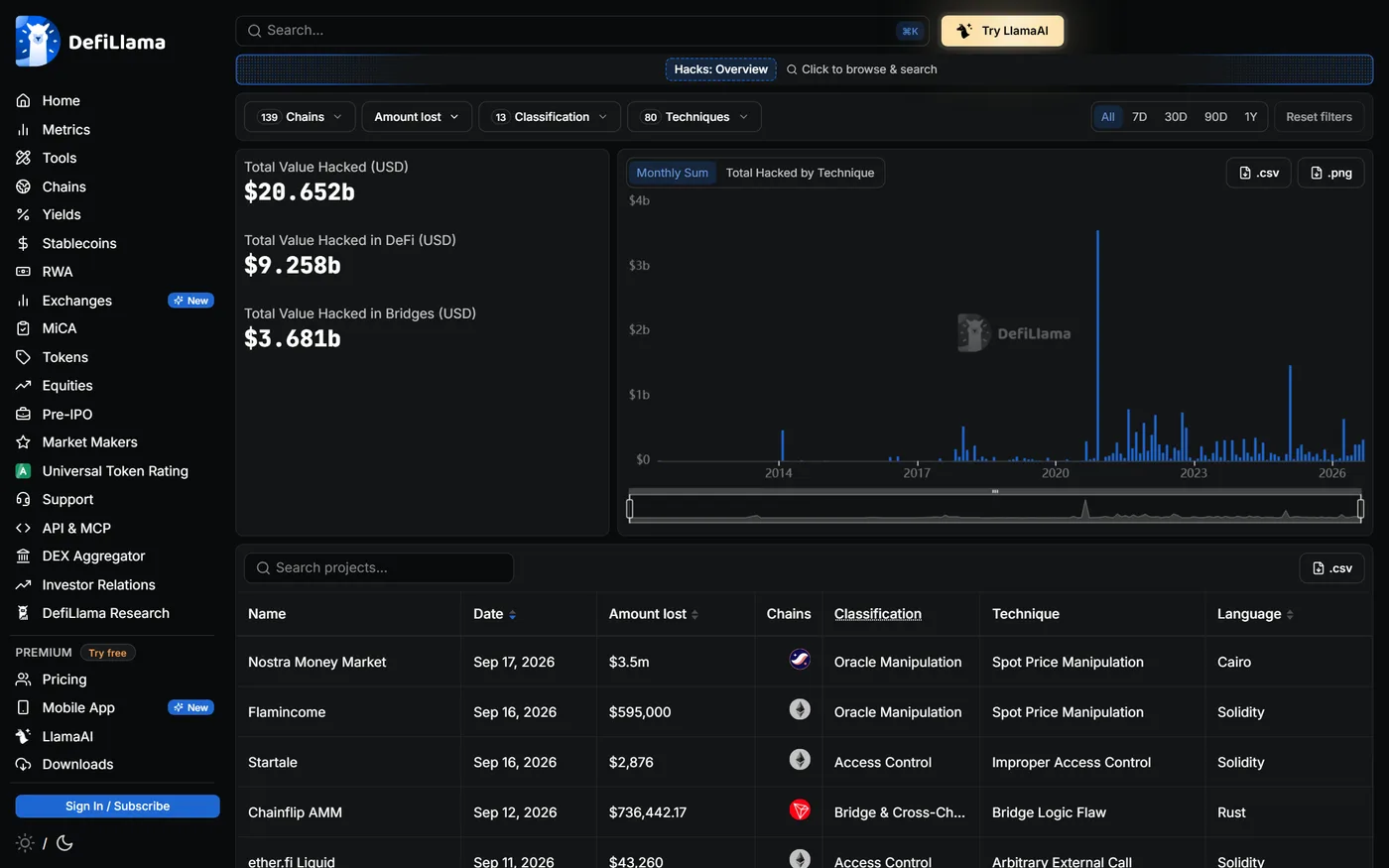Download the hacks table as .csv

pos(1332,568)
